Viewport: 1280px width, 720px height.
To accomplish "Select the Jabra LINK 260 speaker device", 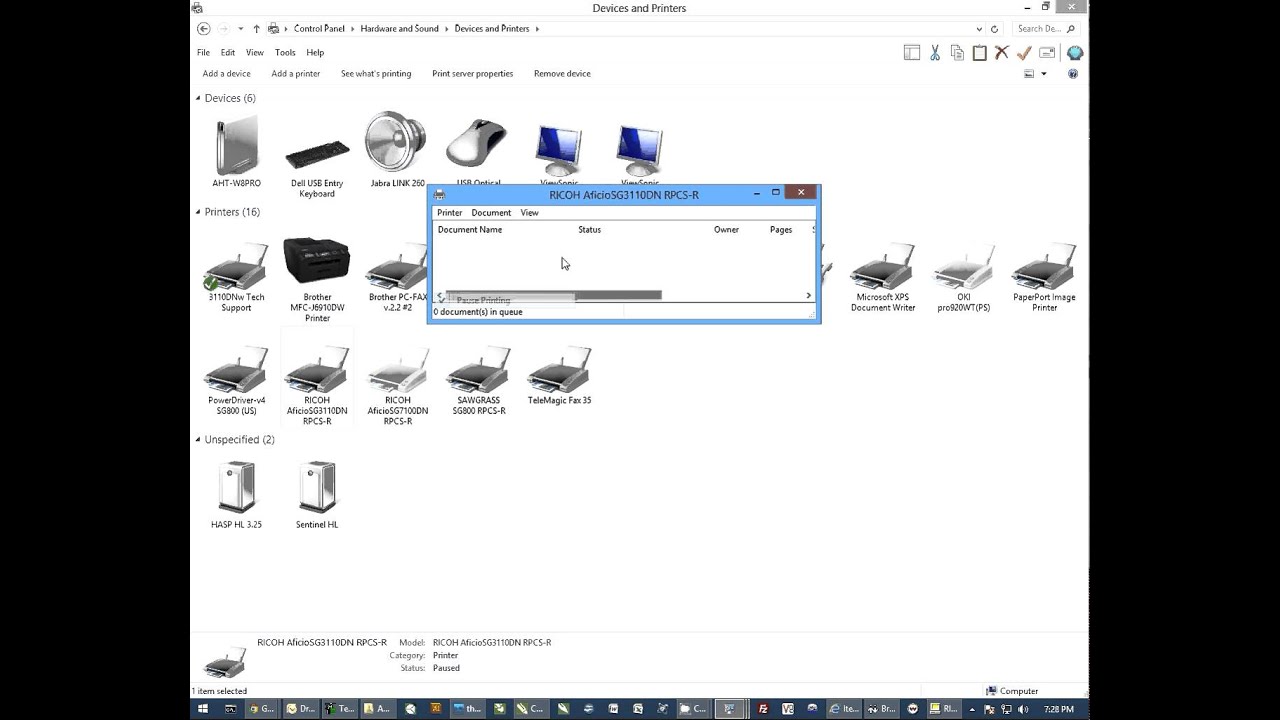I will (397, 150).
